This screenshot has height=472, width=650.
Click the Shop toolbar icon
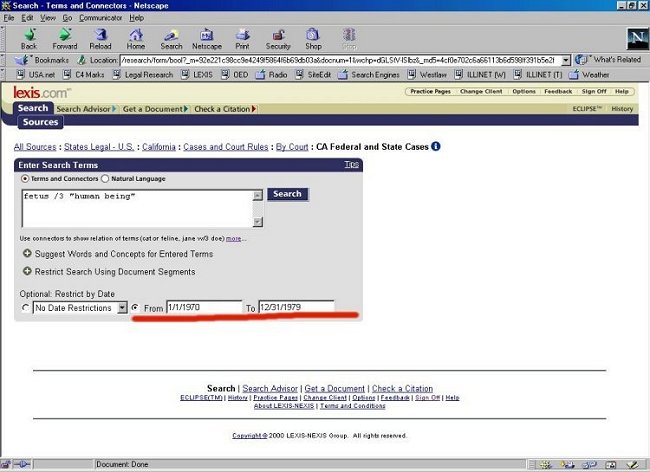click(313, 39)
